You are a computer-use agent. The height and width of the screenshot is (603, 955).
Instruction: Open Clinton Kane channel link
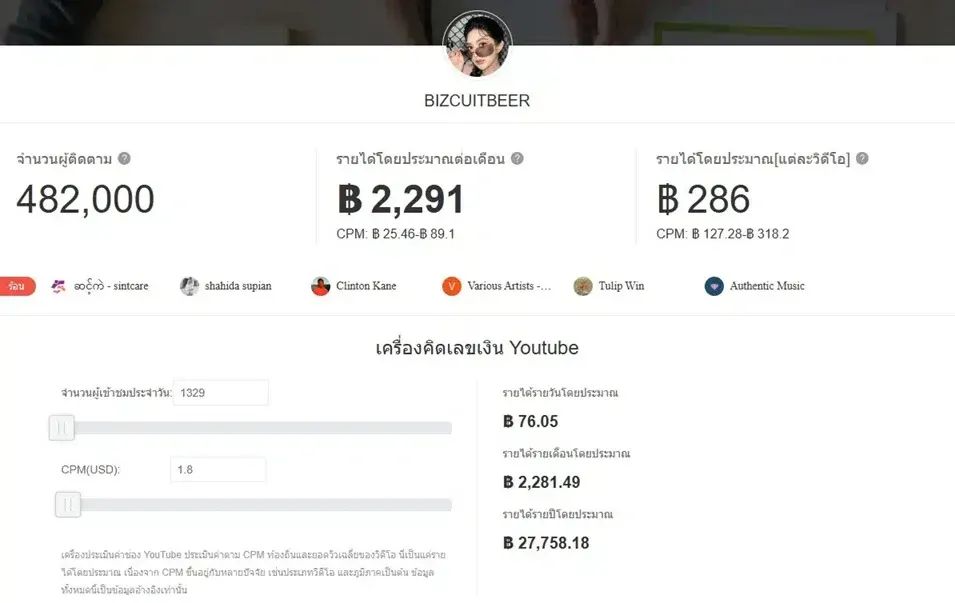click(x=366, y=286)
